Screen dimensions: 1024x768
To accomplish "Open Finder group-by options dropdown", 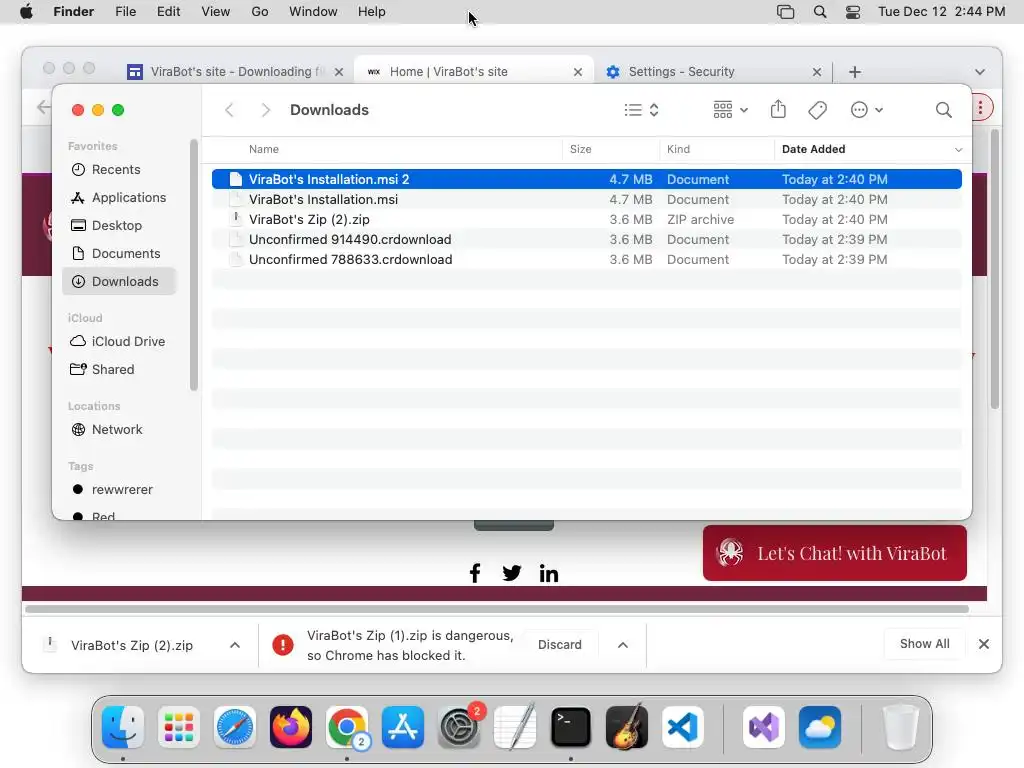I will (730, 110).
